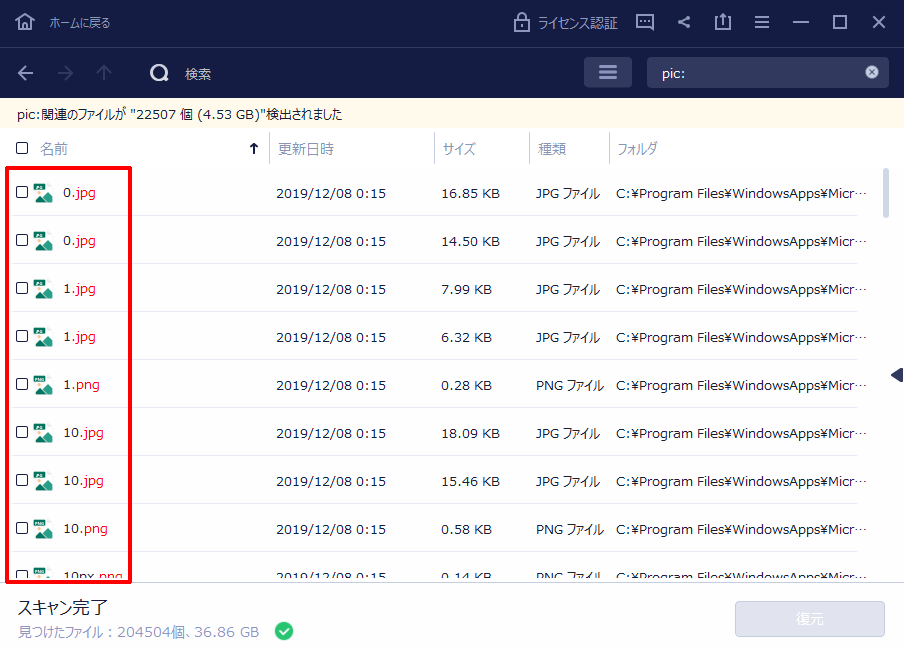Sort list by 更新日時 column header
This screenshot has width=904, height=650.
point(306,149)
